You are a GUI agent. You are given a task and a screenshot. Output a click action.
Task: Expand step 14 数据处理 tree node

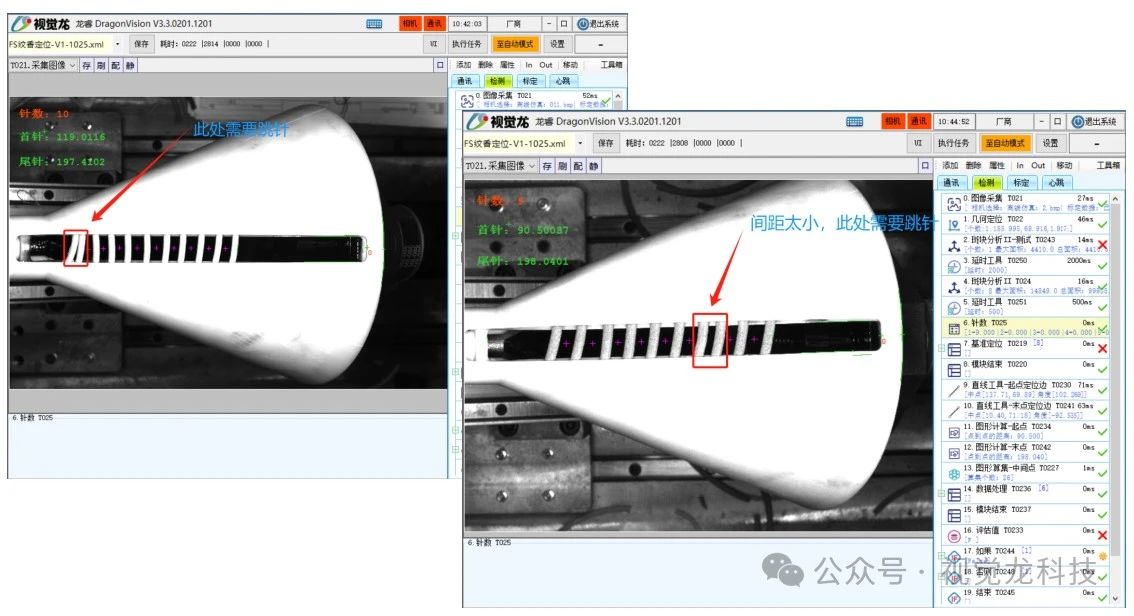(941, 495)
